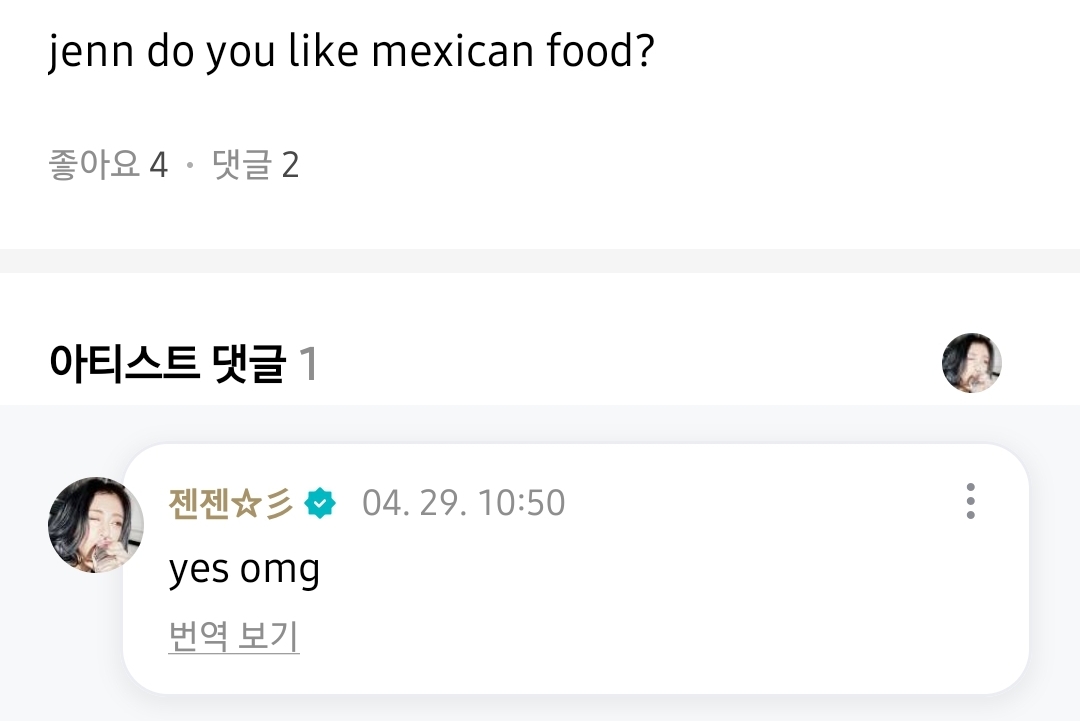Tap the 댓글 comments label
The height and width of the screenshot is (721, 1080).
pyautogui.click(x=242, y=165)
